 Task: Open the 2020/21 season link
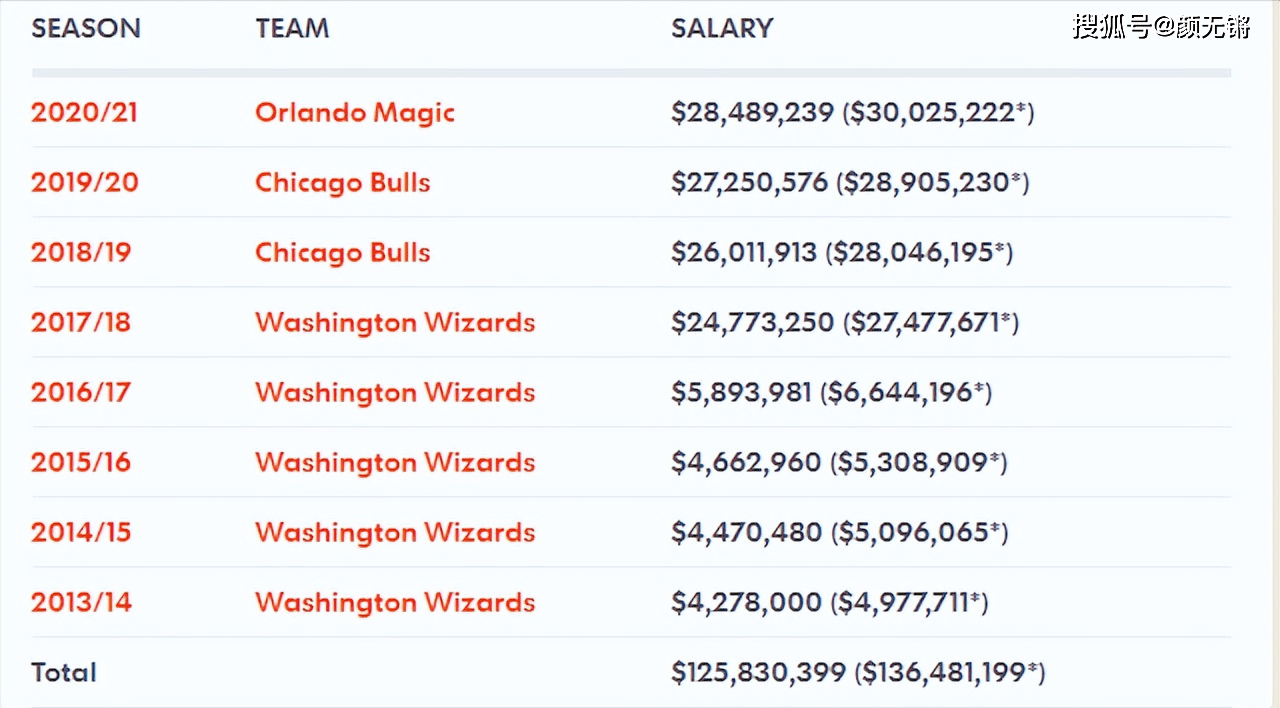[x=84, y=112]
